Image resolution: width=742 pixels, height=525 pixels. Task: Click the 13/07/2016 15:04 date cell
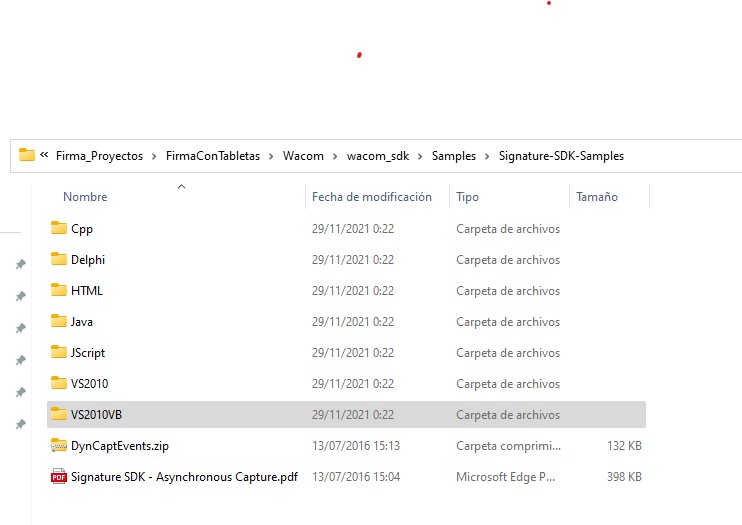point(356,477)
